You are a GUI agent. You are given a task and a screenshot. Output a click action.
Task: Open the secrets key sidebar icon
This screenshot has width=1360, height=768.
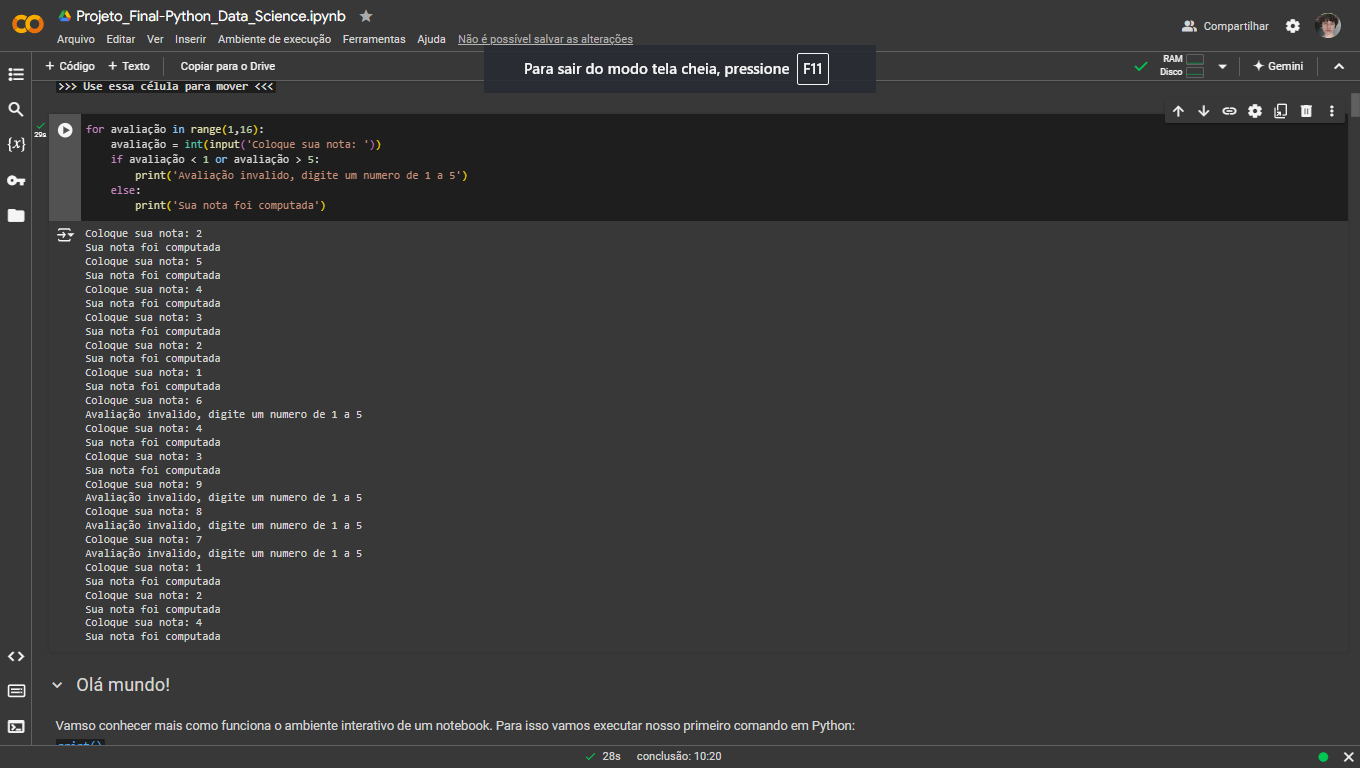(16, 180)
